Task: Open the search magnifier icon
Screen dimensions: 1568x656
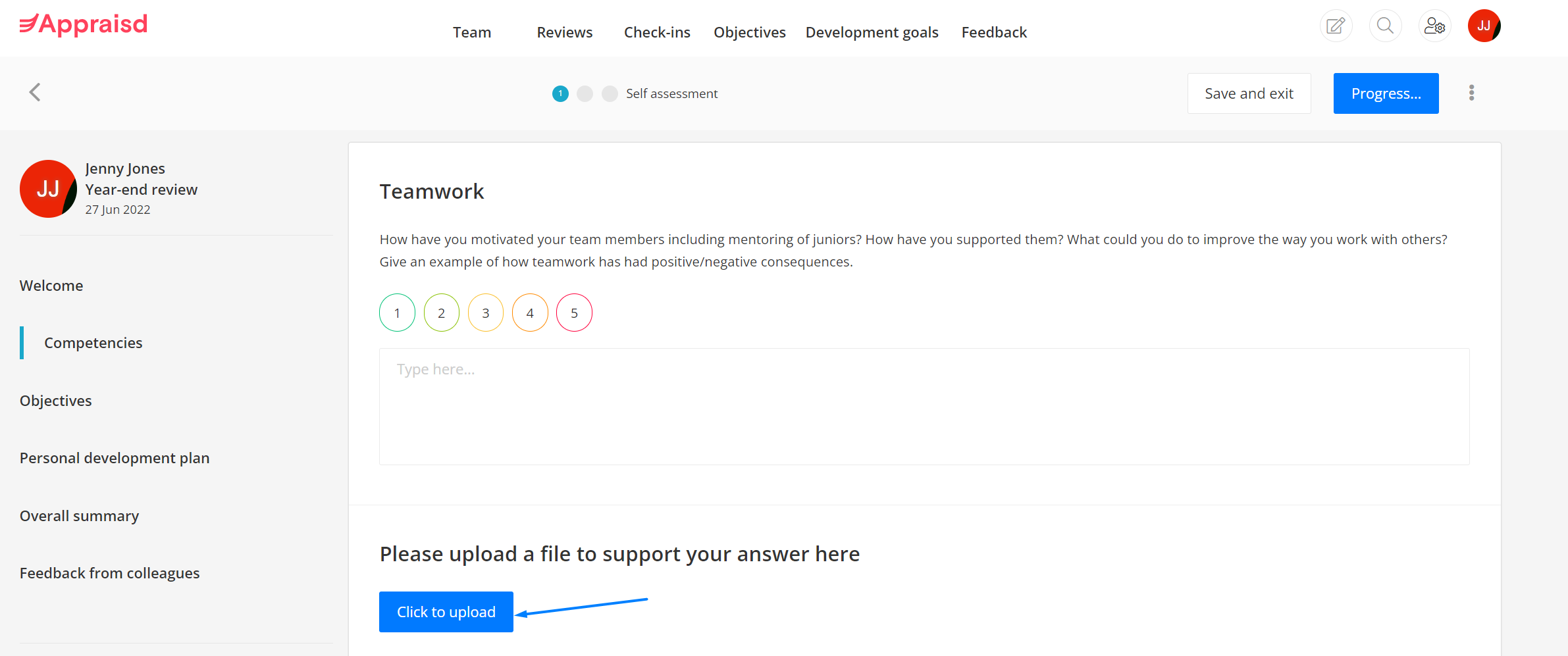Action: coord(1385,26)
